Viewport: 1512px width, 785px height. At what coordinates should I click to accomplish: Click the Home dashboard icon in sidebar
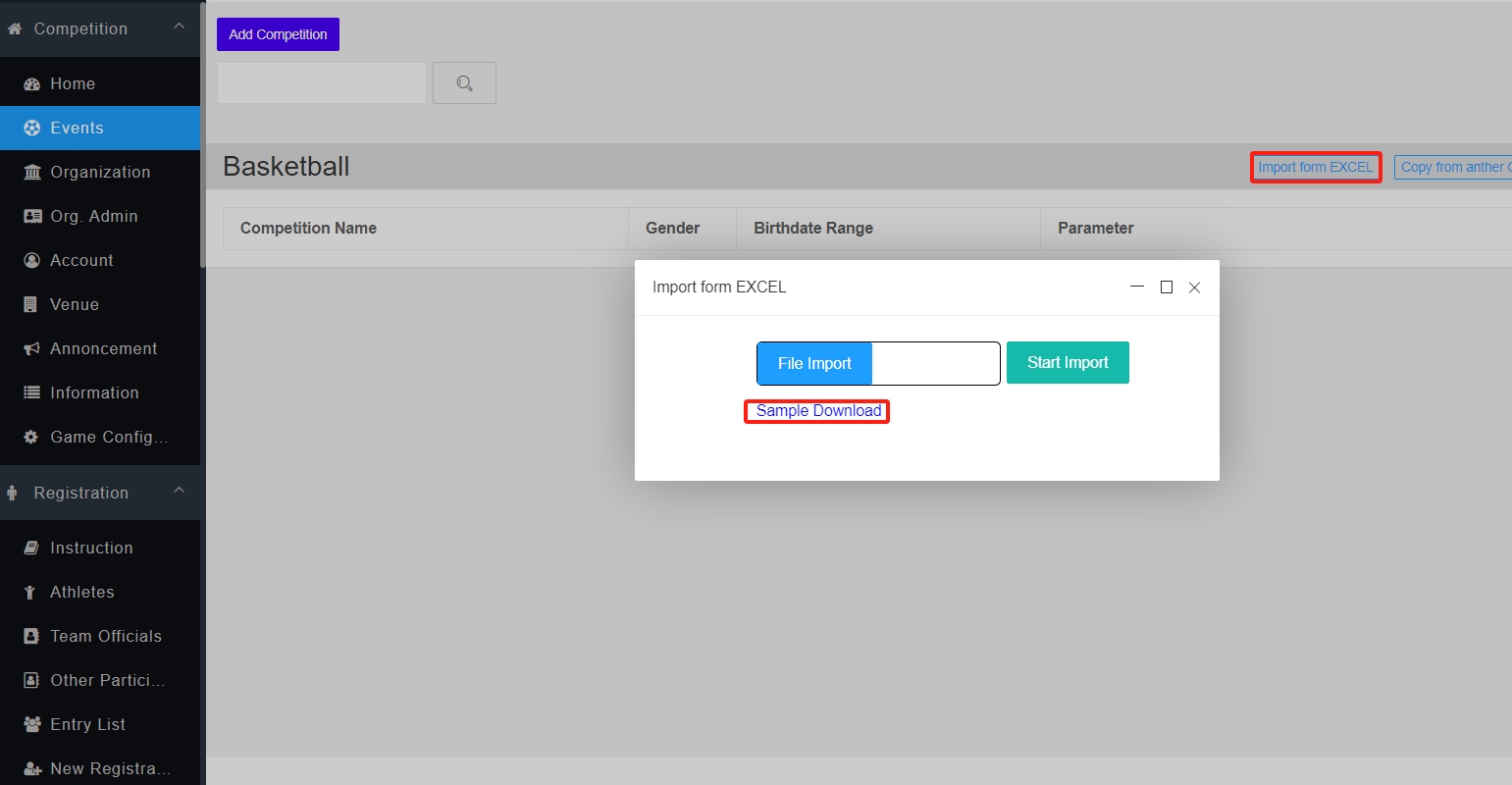tap(31, 84)
